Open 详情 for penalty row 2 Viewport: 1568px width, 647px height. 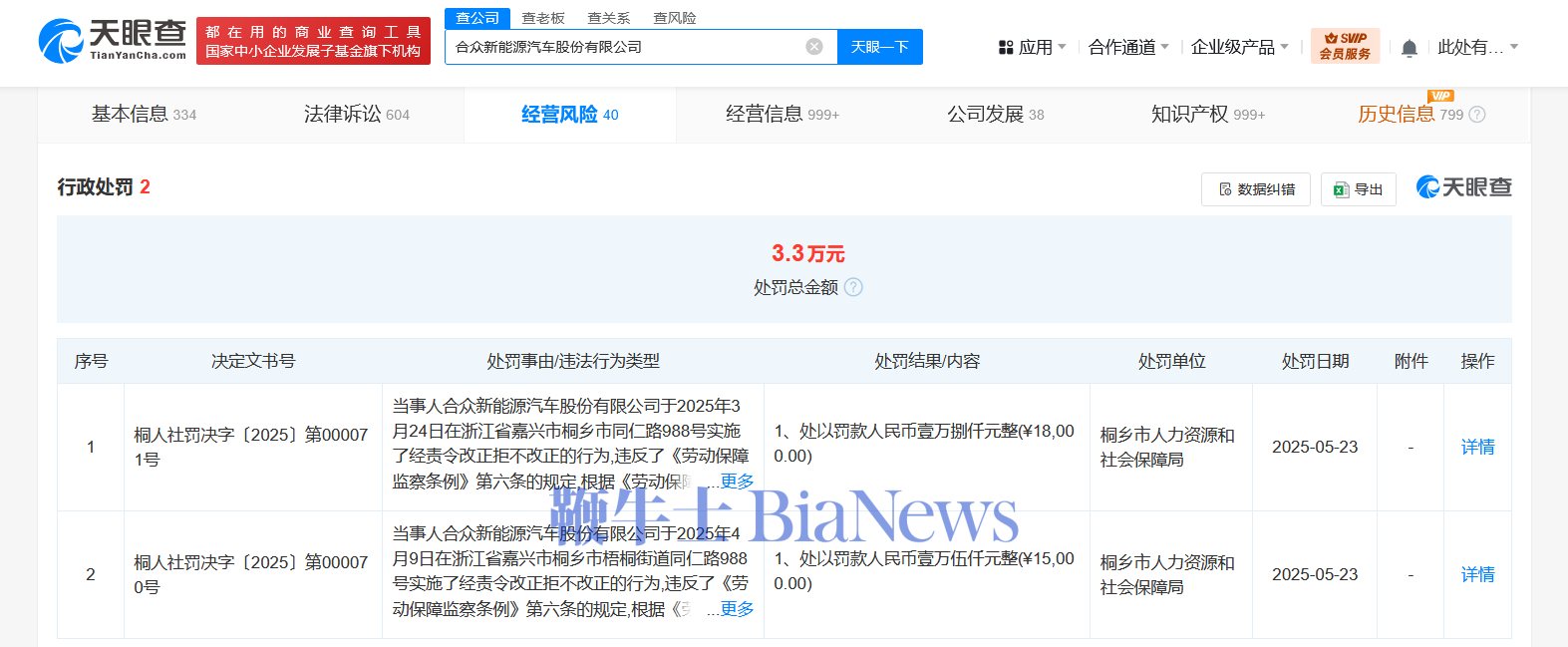[x=1477, y=574]
